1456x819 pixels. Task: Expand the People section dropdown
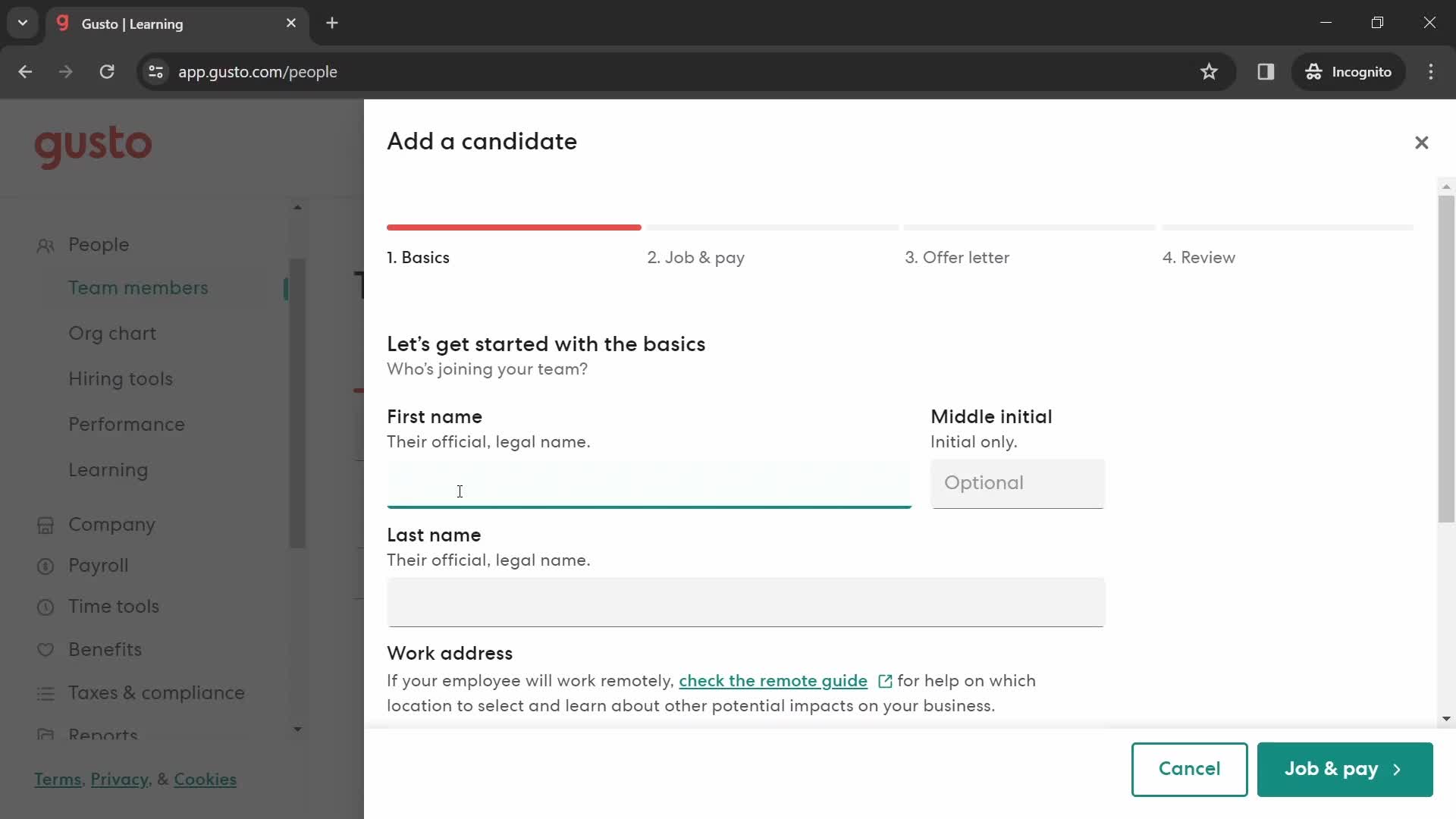point(98,244)
